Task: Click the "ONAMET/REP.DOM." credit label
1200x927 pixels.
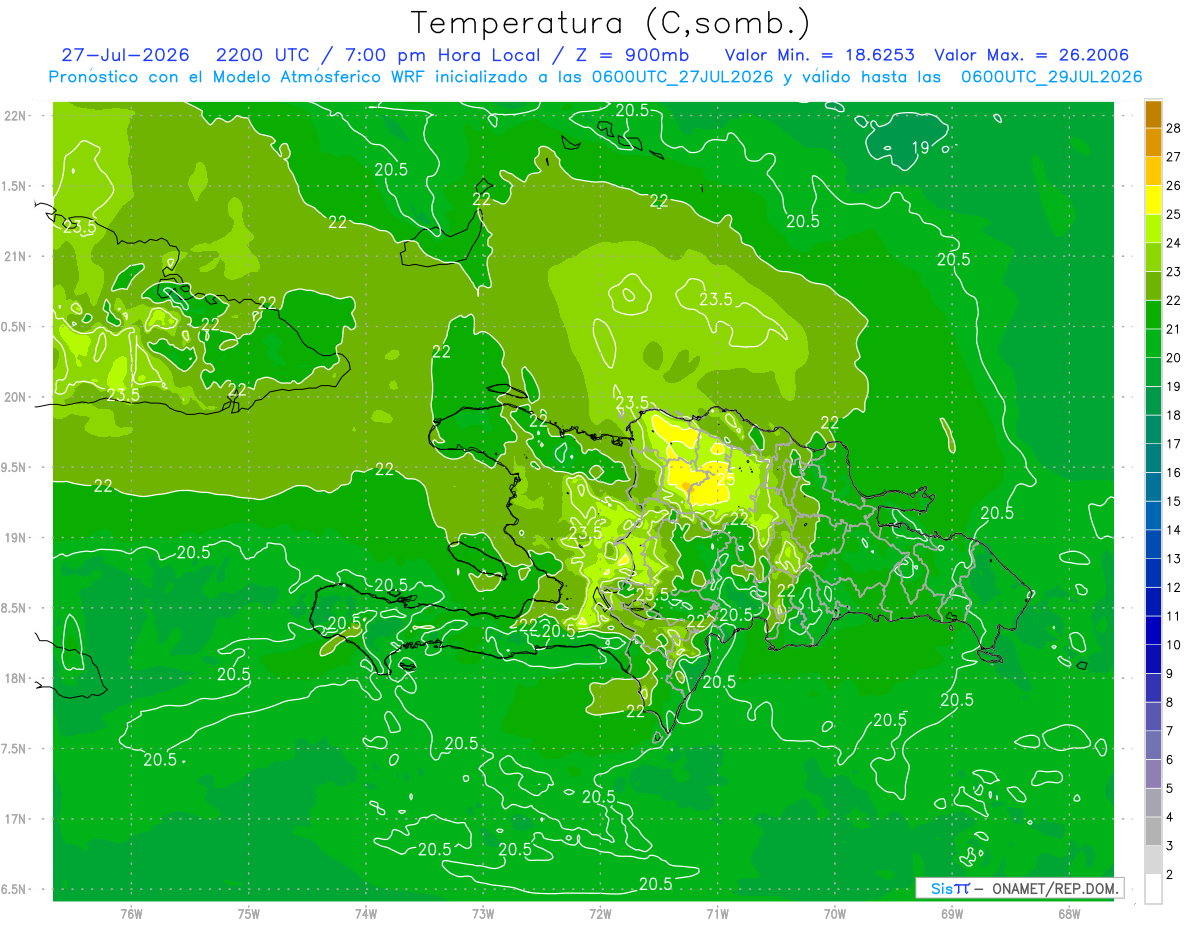Action: pos(1056,888)
